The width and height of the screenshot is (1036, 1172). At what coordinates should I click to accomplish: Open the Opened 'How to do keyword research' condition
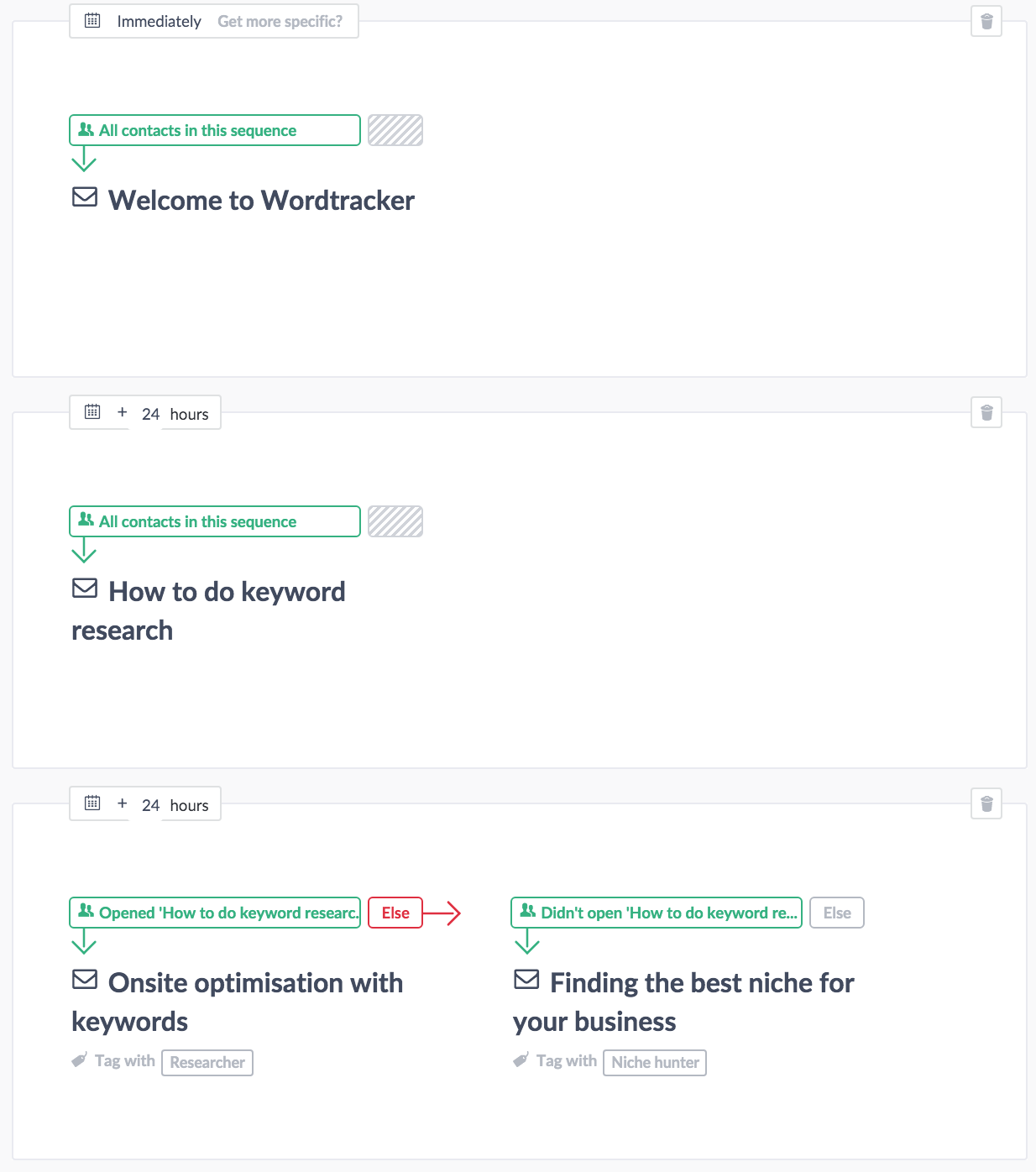tap(215, 913)
